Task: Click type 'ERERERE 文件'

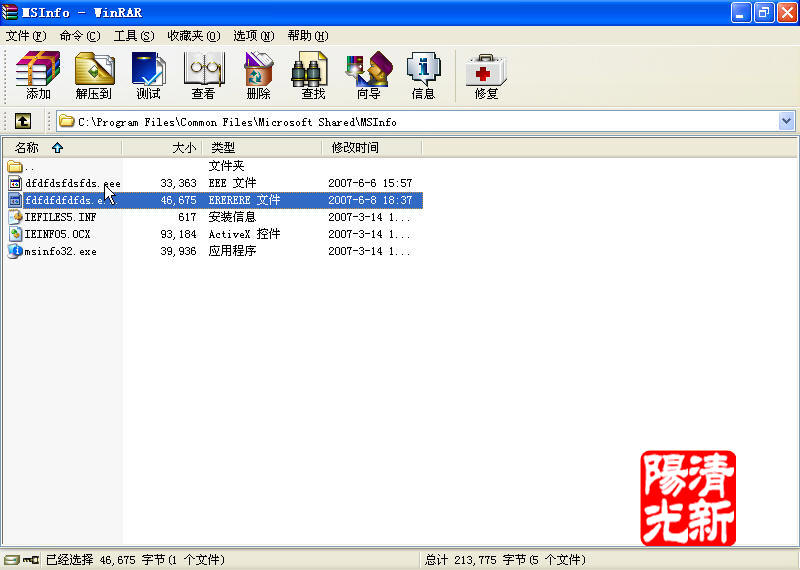Action: (x=244, y=200)
